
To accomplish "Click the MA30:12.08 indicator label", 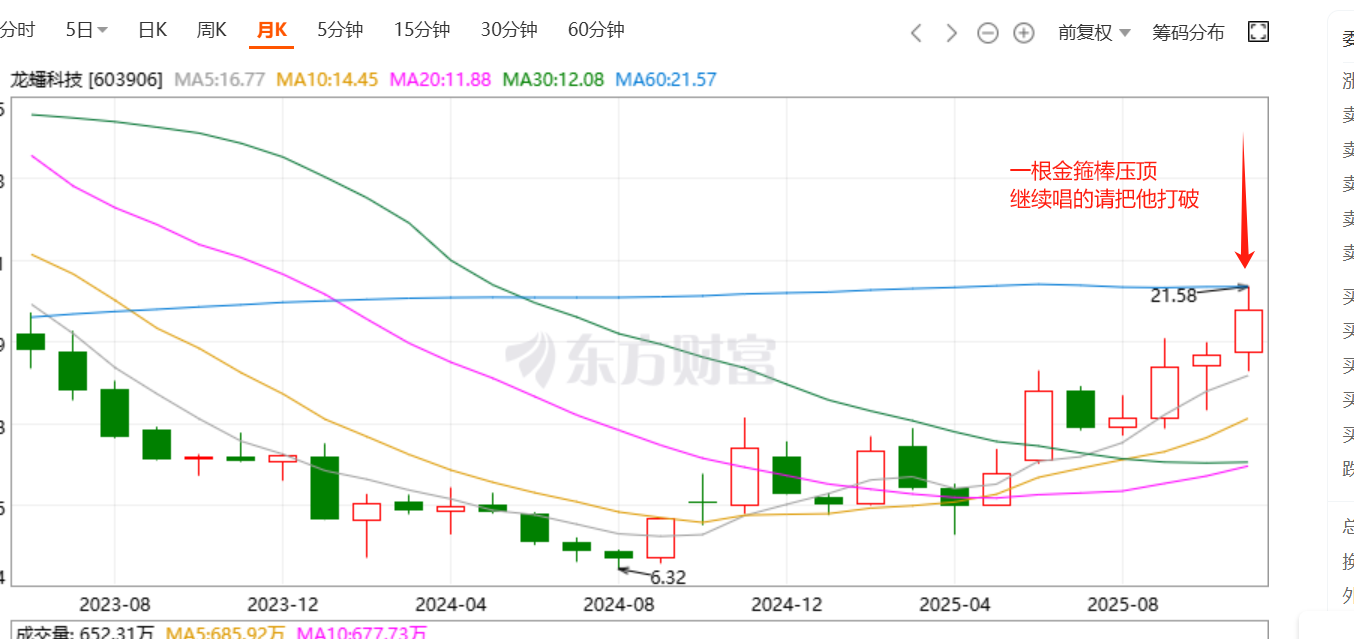I will click(553, 79).
